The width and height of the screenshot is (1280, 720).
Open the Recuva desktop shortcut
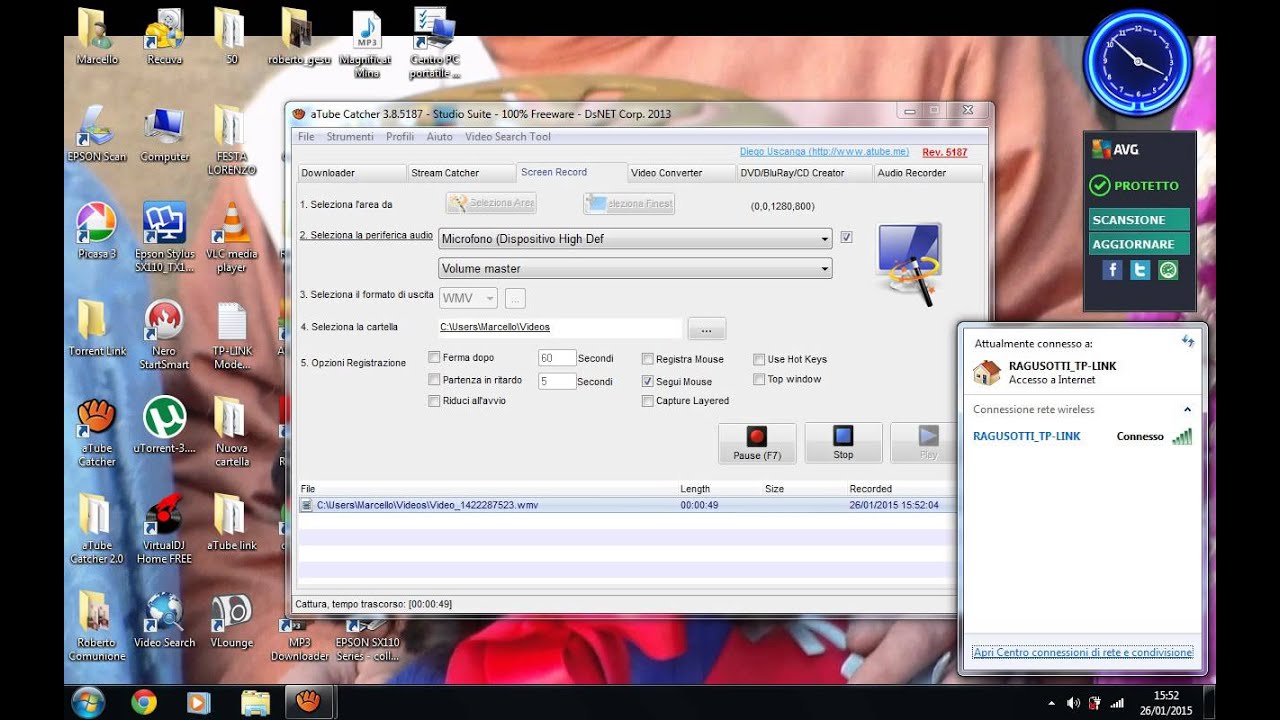point(164,34)
